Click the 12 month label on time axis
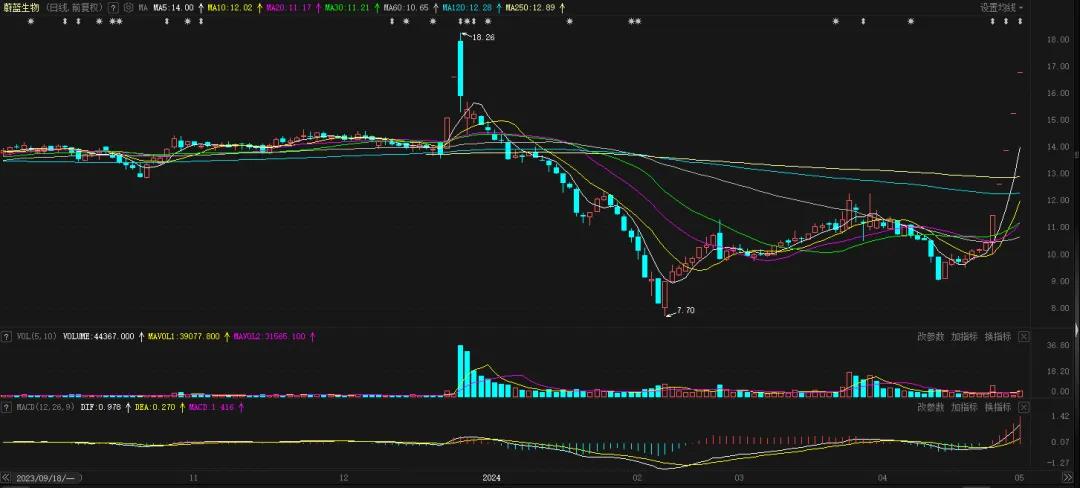Image resolution: width=1080 pixels, height=488 pixels. coord(343,478)
